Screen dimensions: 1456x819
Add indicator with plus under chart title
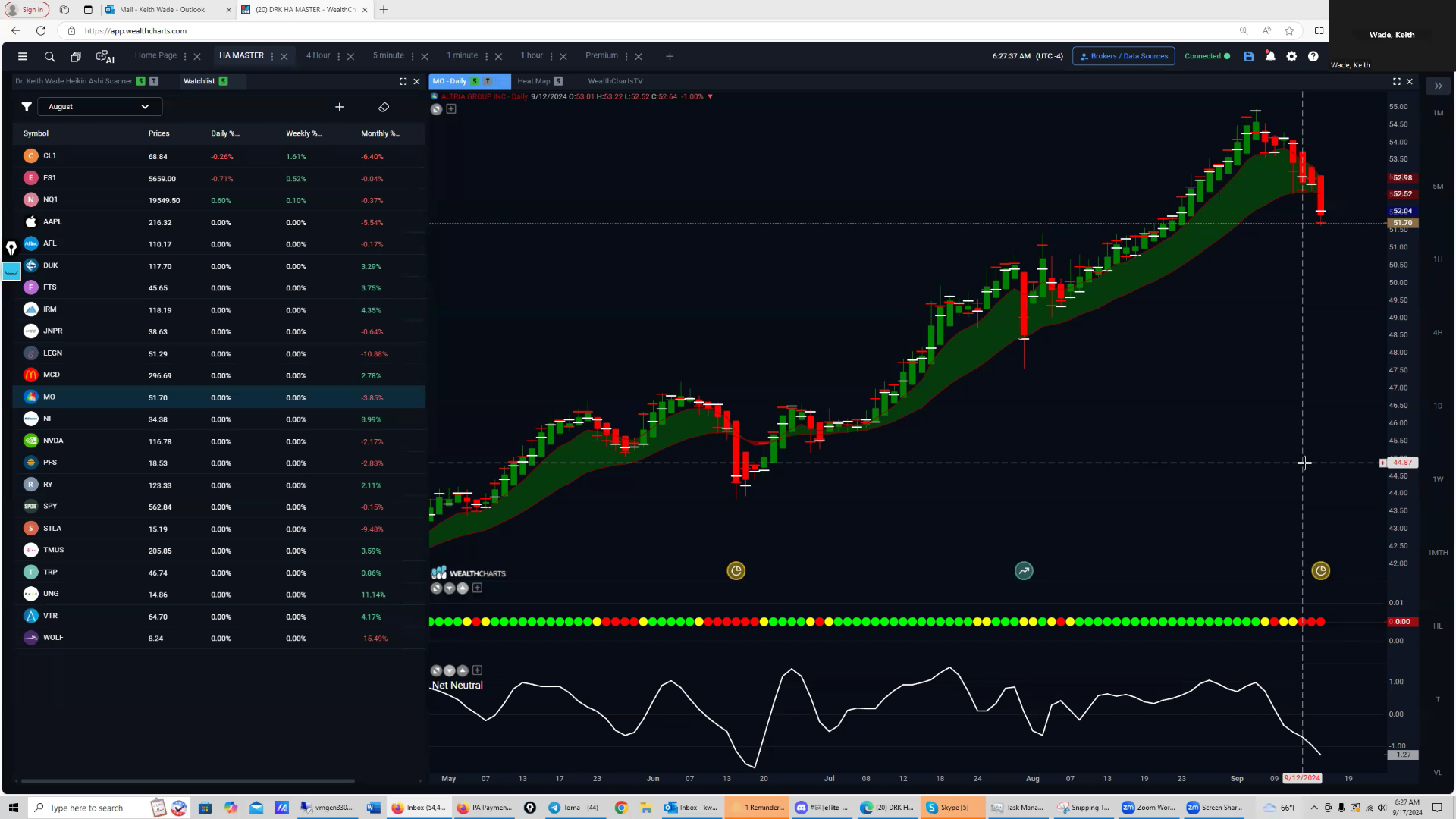click(x=451, y=109)
